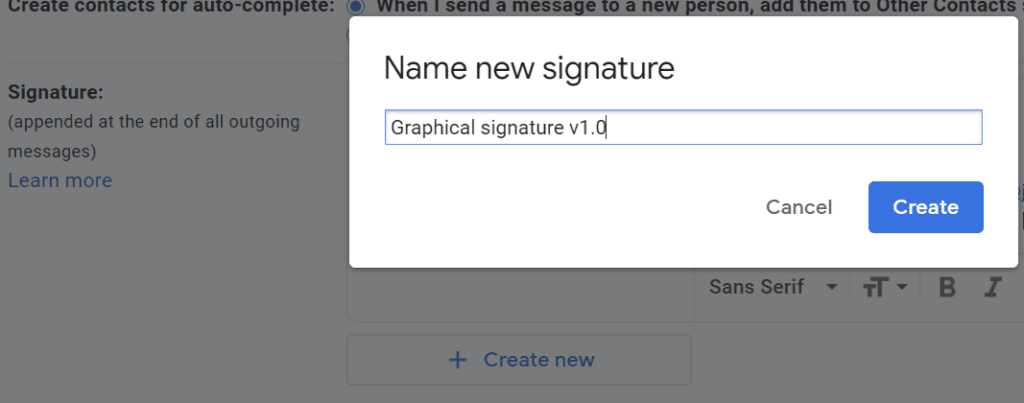The height and width of the screenshot is (403, 1024).
Task: Focus the signature name input field
Action: pyautogui.click(x=683, y=127)
